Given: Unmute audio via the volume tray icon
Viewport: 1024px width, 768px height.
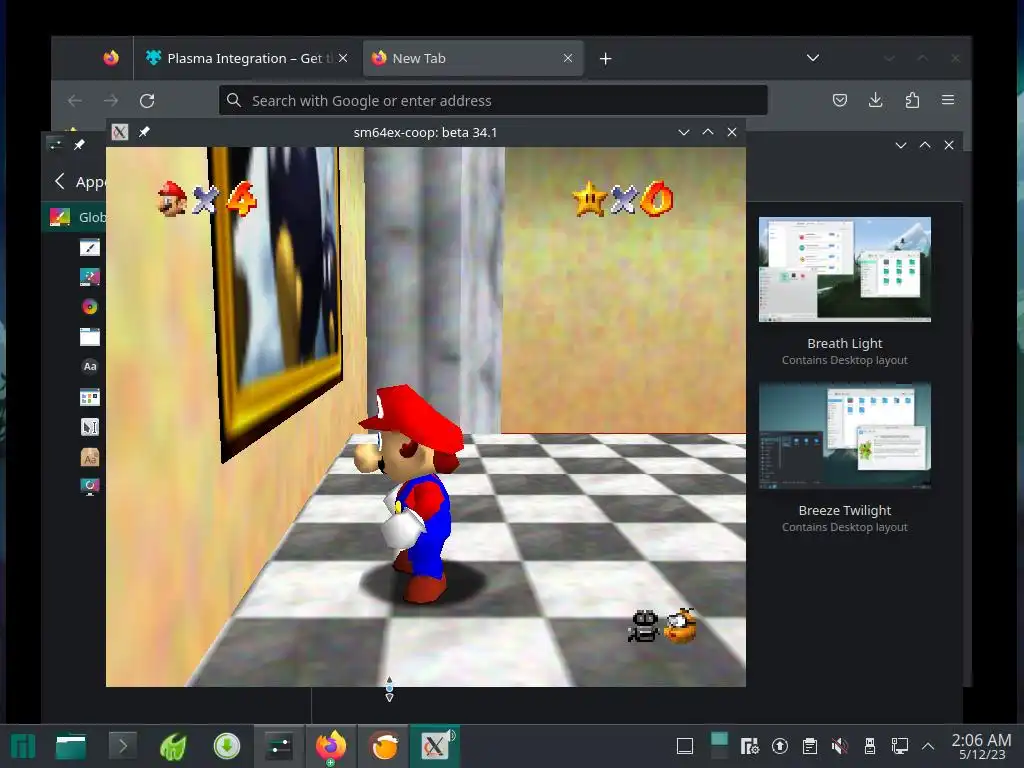Looking at the screenshot, I should pos(840,746).
